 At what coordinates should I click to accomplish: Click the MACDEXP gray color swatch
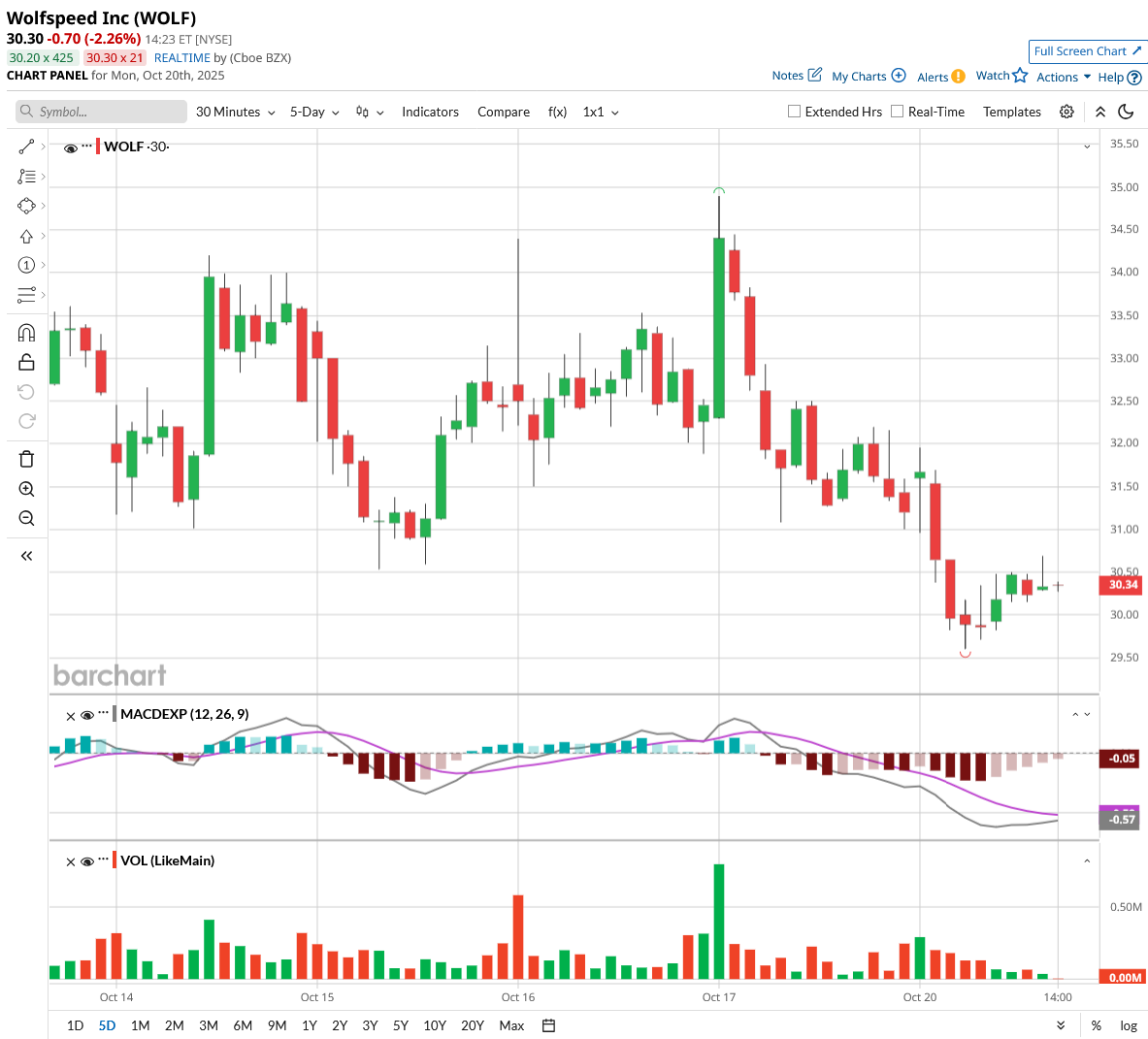[x=115, y=713]
